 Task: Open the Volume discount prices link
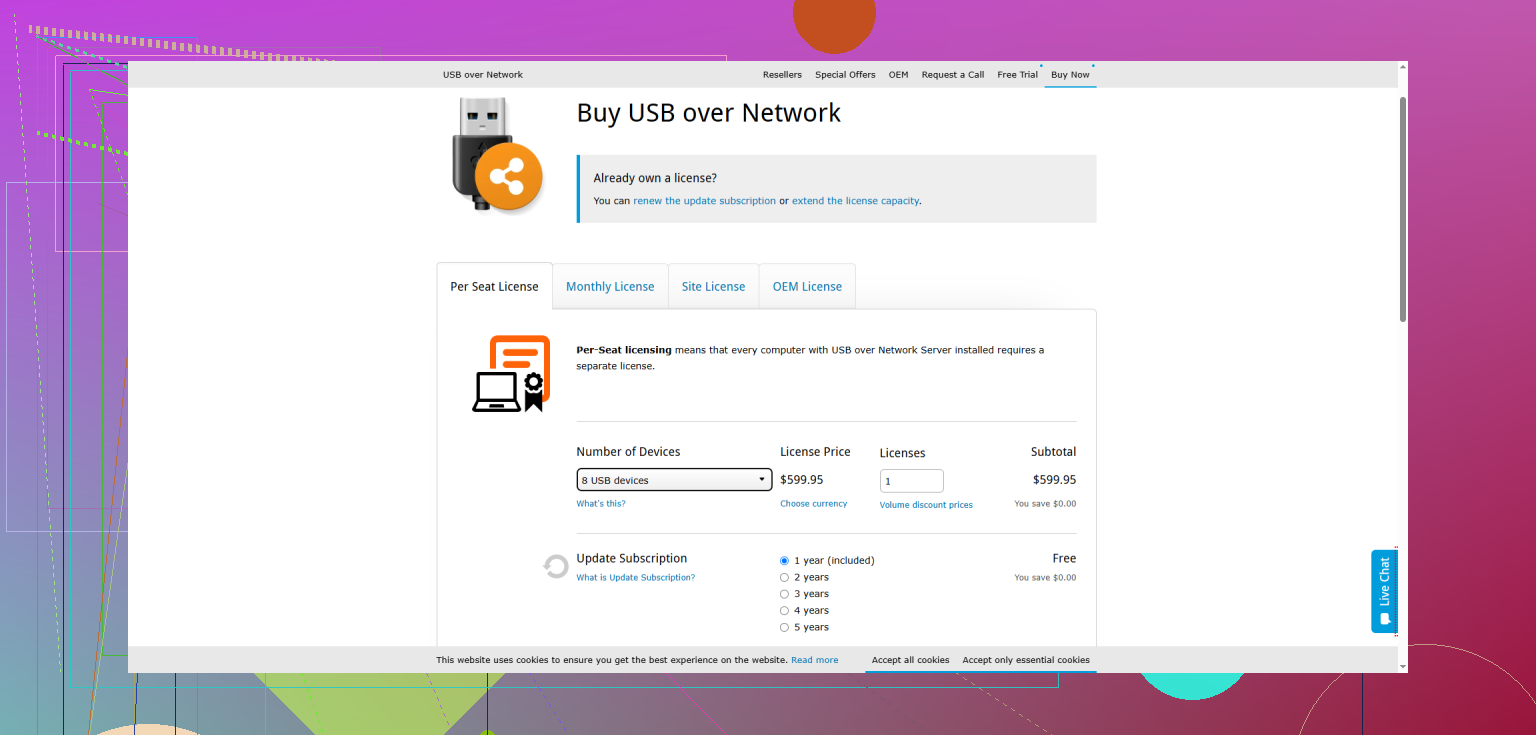926,505
